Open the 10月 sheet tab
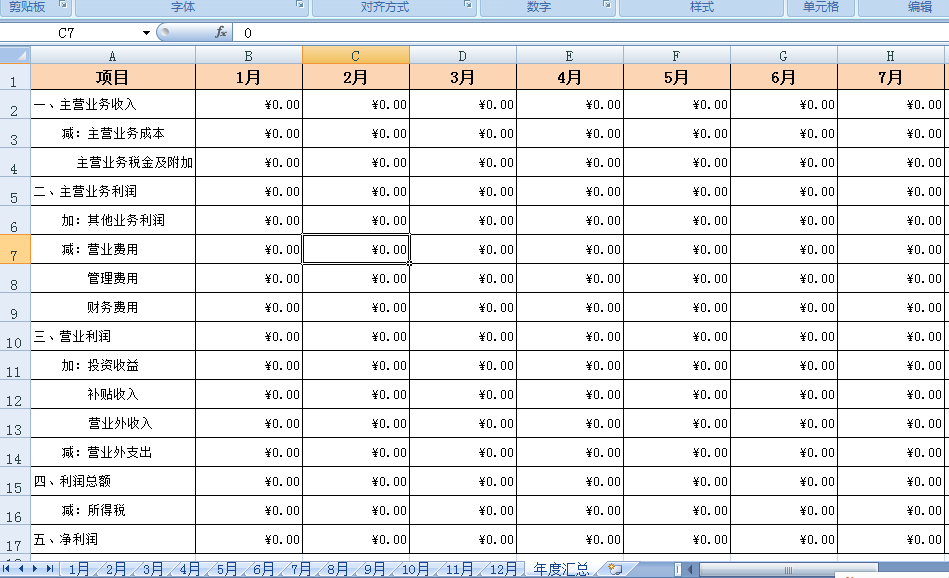Image resolution: width=949 pixels, height=578 pixels. click(415, 569)
